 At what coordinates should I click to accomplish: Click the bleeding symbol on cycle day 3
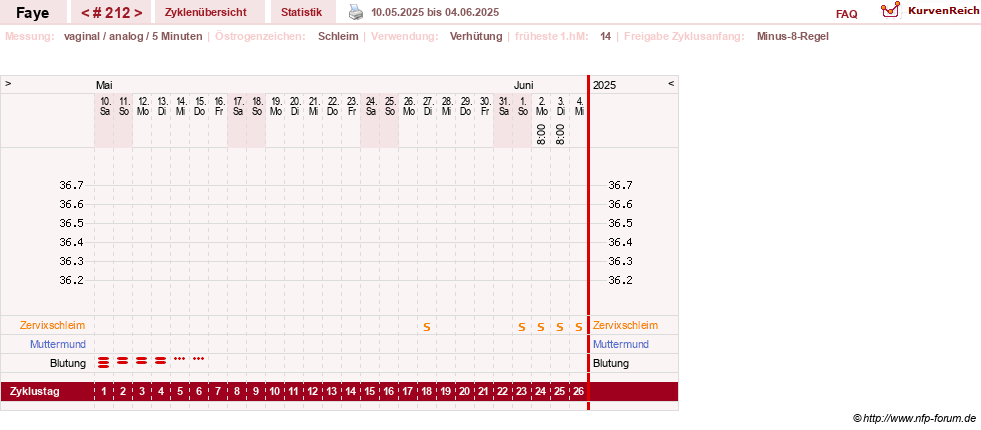point(142,360)
